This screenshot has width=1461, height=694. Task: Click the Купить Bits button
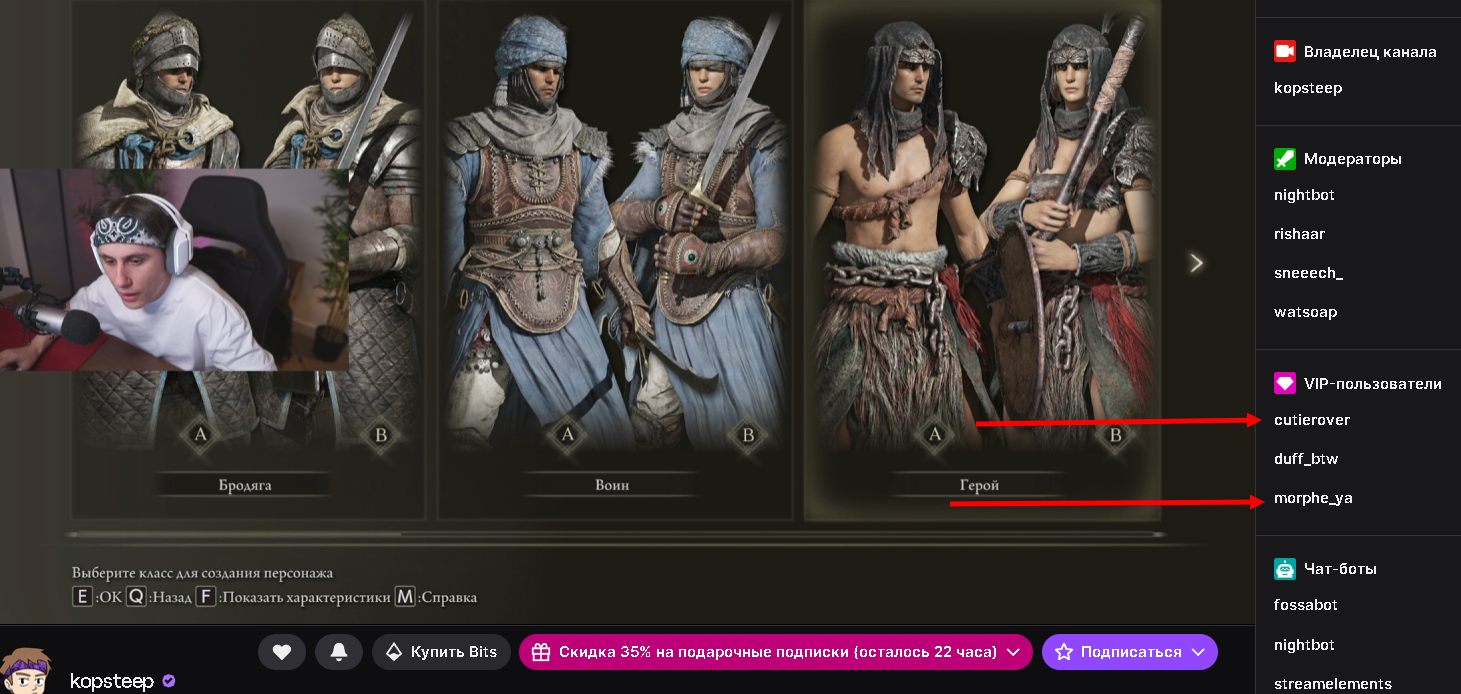[x=441, y=652]
